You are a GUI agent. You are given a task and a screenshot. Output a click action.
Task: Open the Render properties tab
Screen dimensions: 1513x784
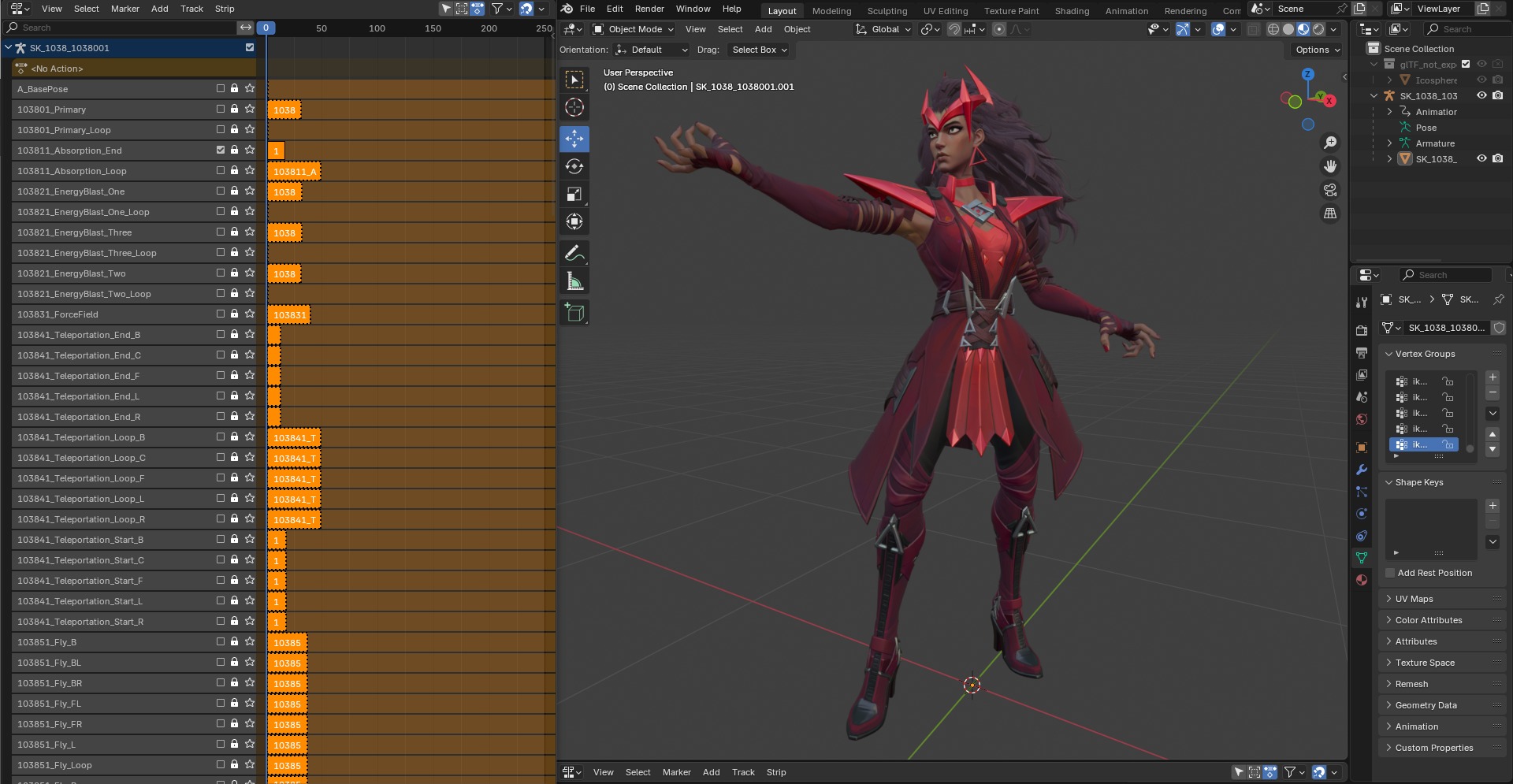[1362, 331]
